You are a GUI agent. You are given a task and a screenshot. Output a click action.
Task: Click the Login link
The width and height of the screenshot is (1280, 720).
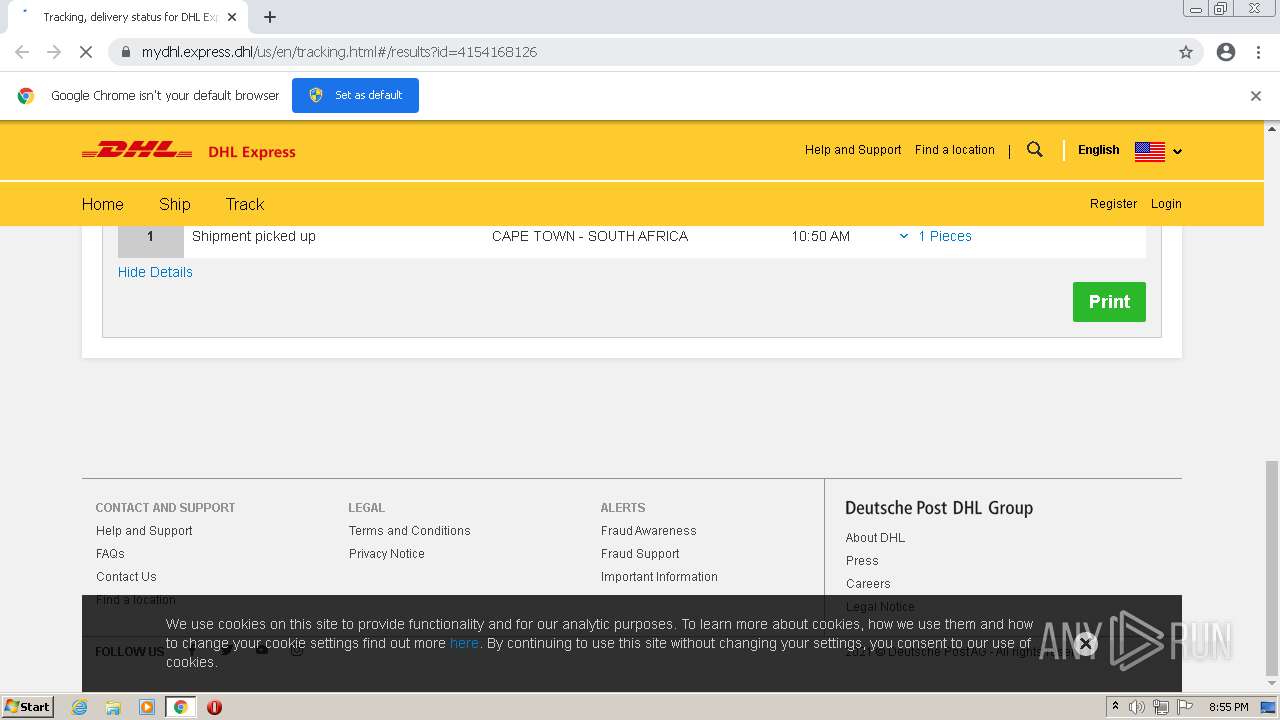[1166, 204]
